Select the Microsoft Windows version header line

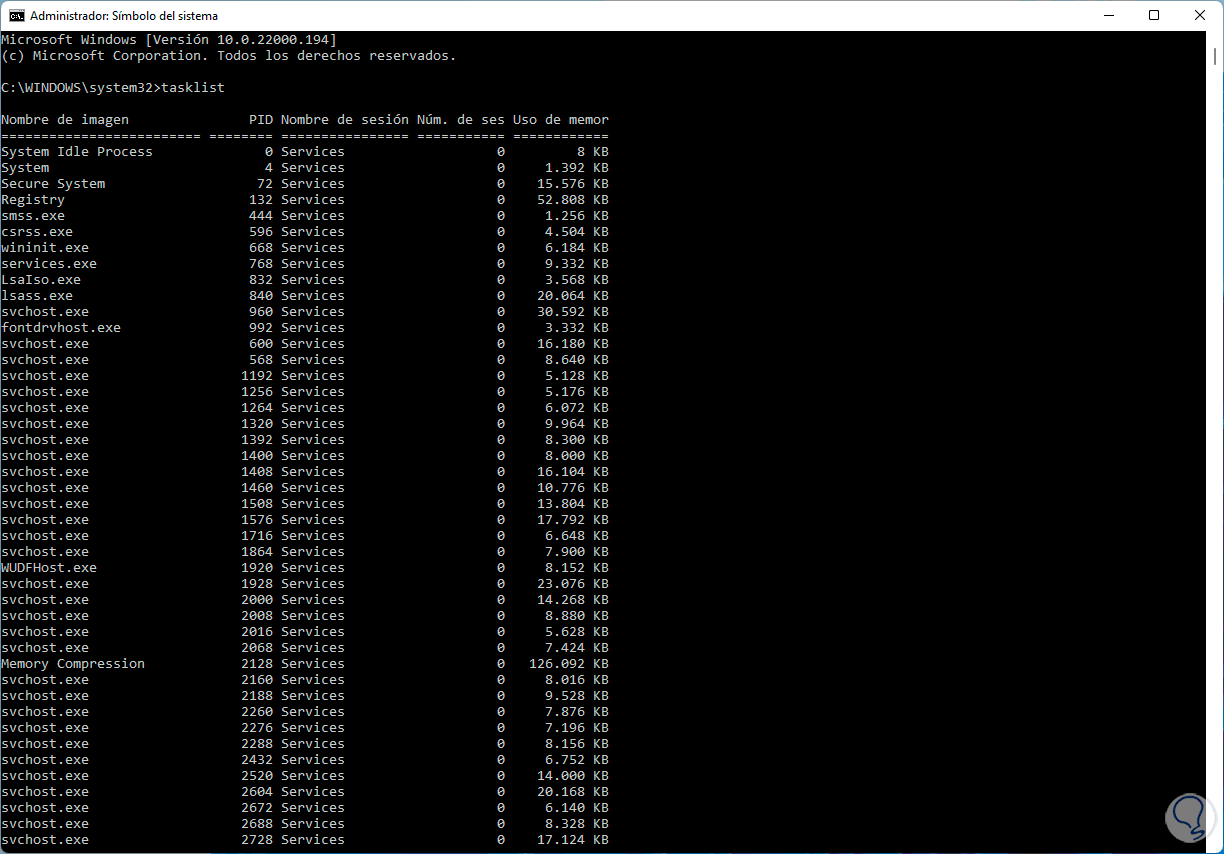tap(170, 39)
